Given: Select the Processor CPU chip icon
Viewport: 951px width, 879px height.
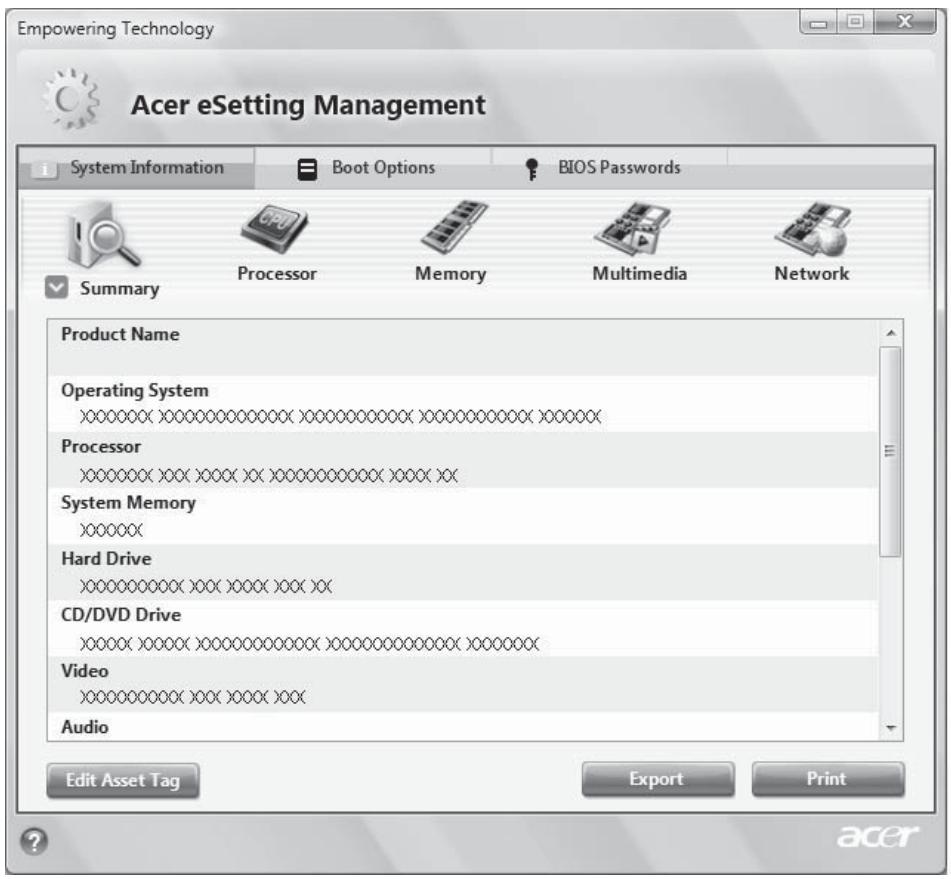Looking at the screenshot, I should pos(275,229).
